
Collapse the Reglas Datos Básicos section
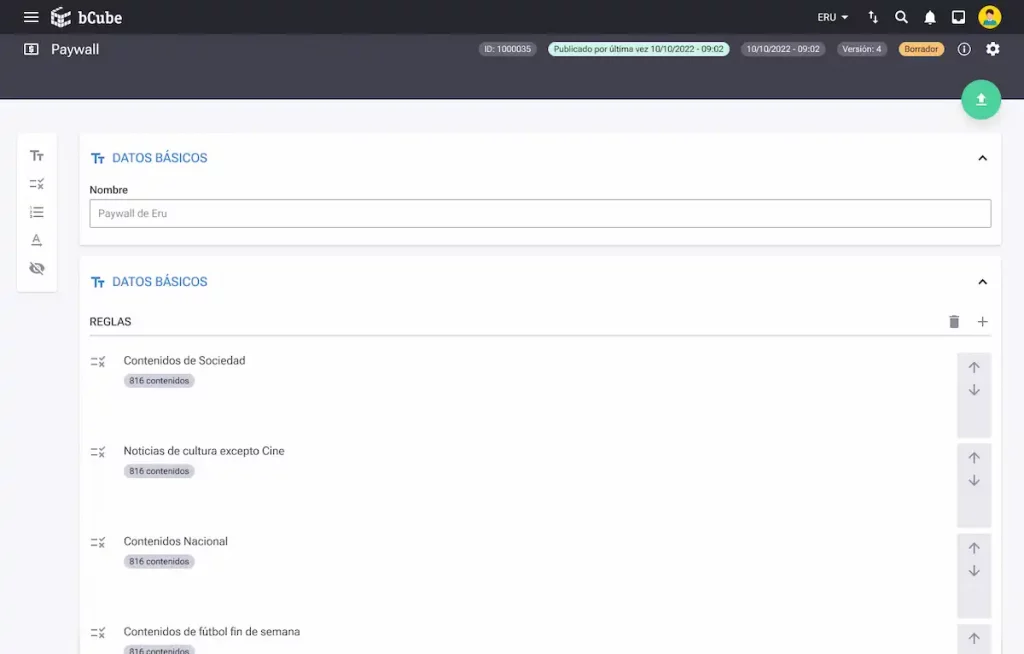pyautogui.click(x=982, y=282)
